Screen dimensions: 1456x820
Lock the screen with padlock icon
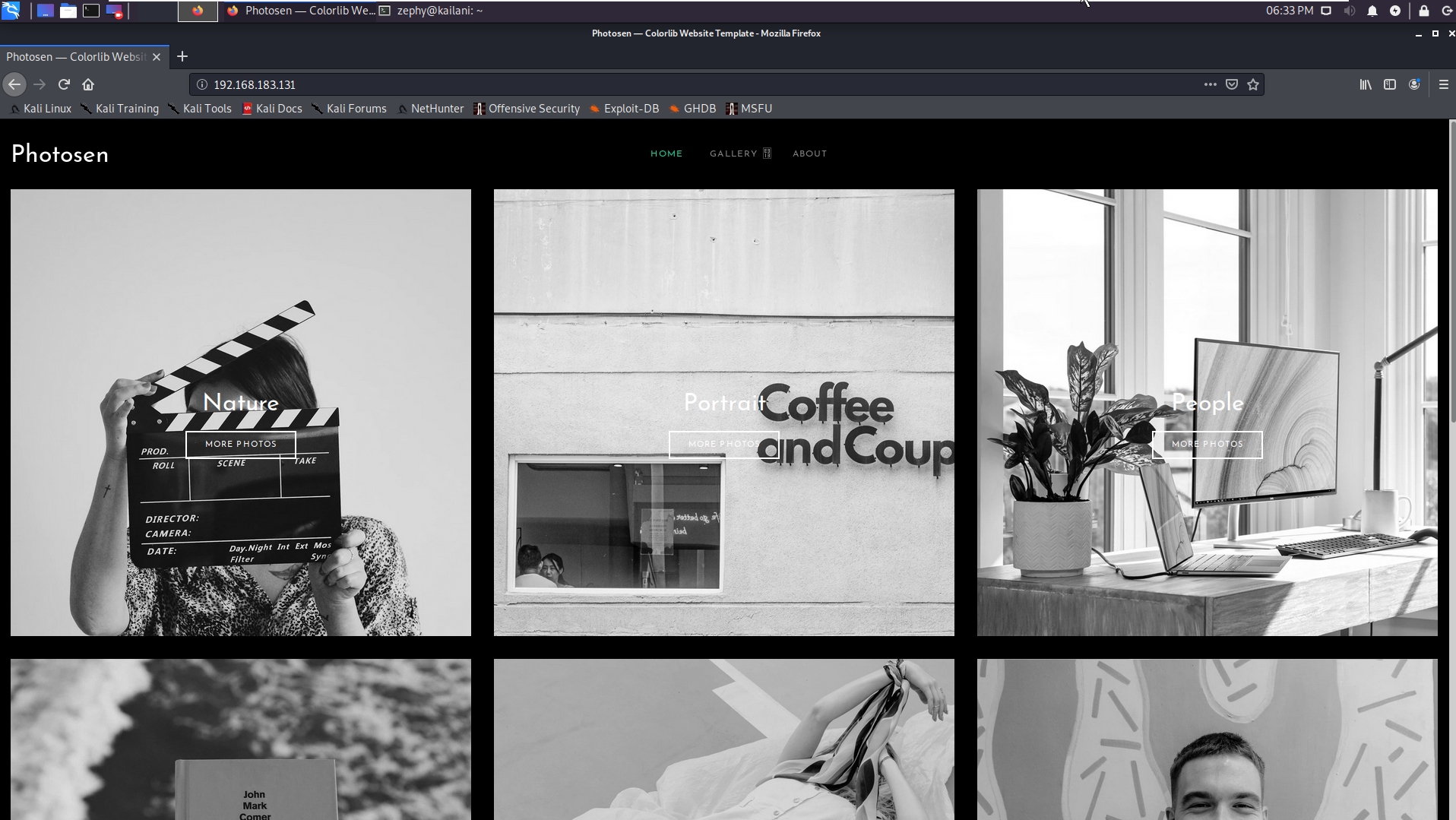(x=1424, y=11)
